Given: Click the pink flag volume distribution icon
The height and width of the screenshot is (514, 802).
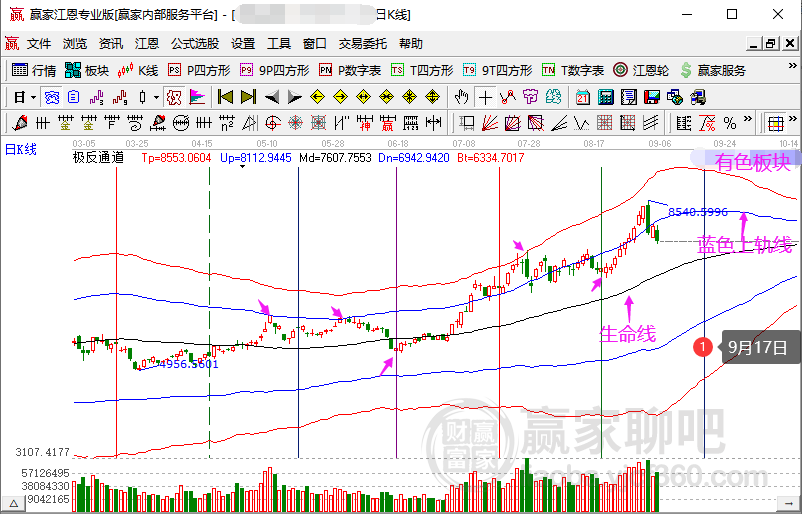Looking at the screenshot, I should (197, 97).
